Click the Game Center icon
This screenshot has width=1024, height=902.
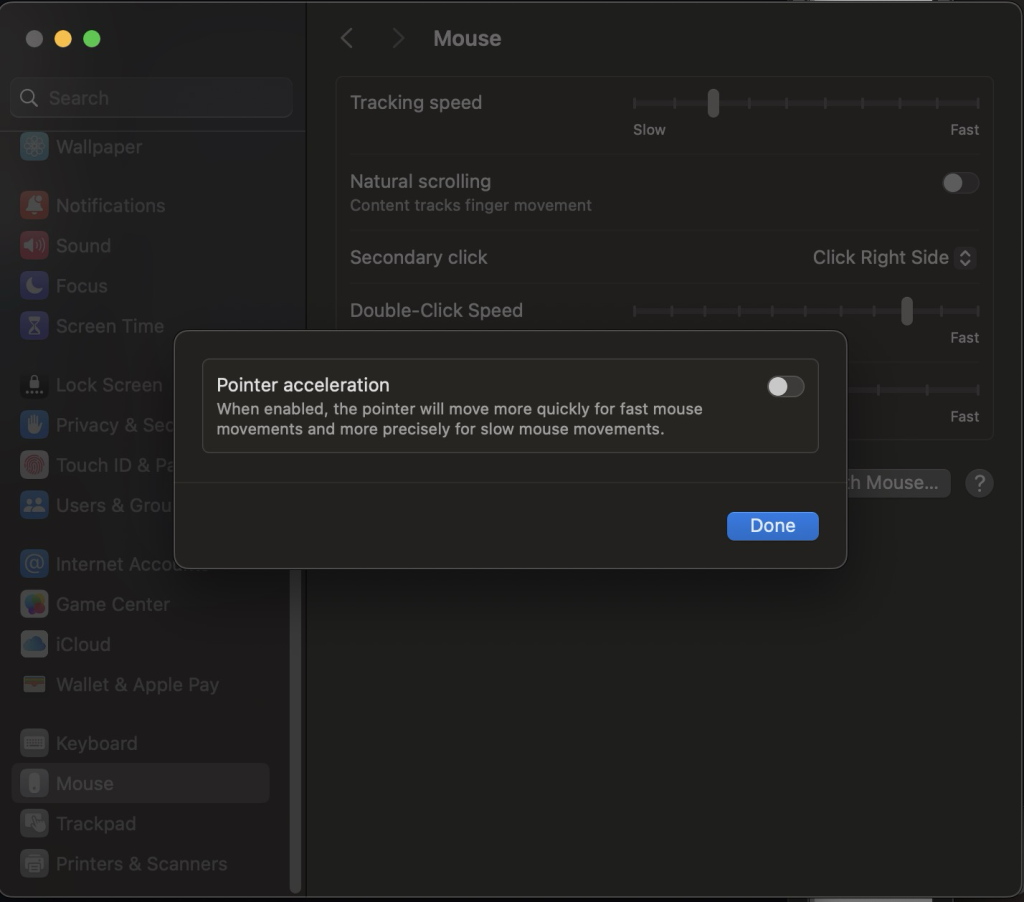[x=34, y=604]
